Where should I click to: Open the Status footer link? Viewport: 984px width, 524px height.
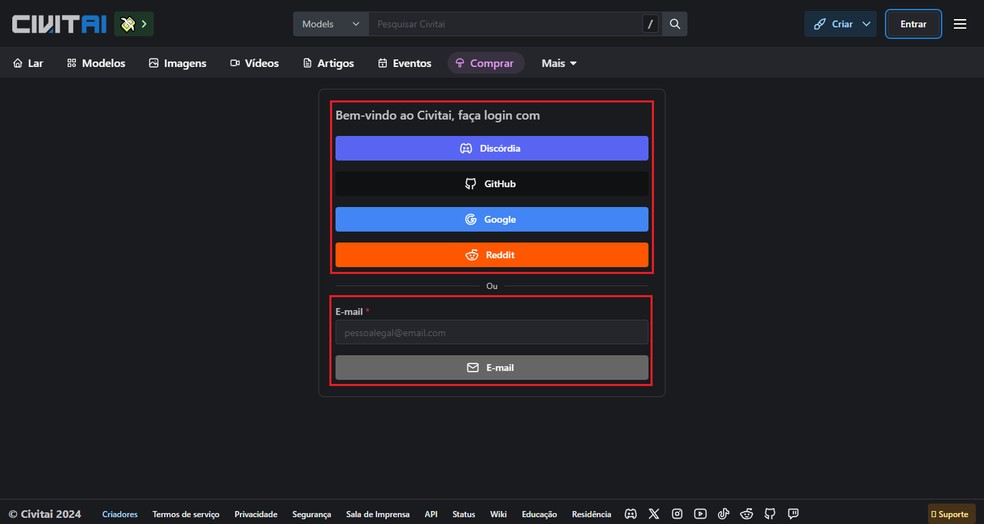click(464, 514)
